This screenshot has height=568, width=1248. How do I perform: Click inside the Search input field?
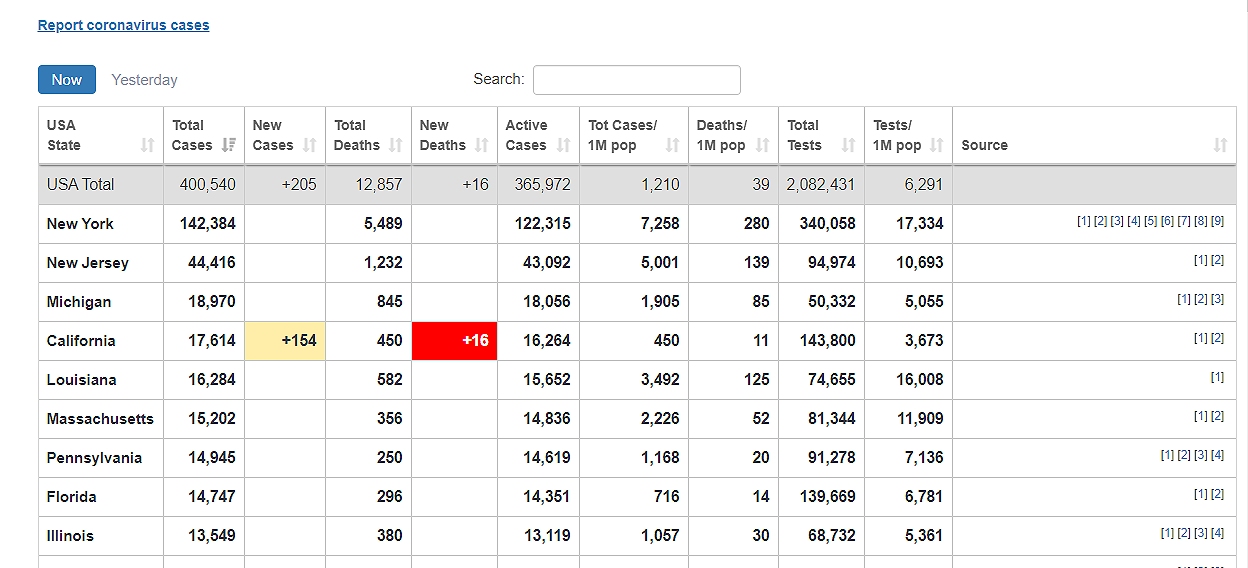coord(636,80)
